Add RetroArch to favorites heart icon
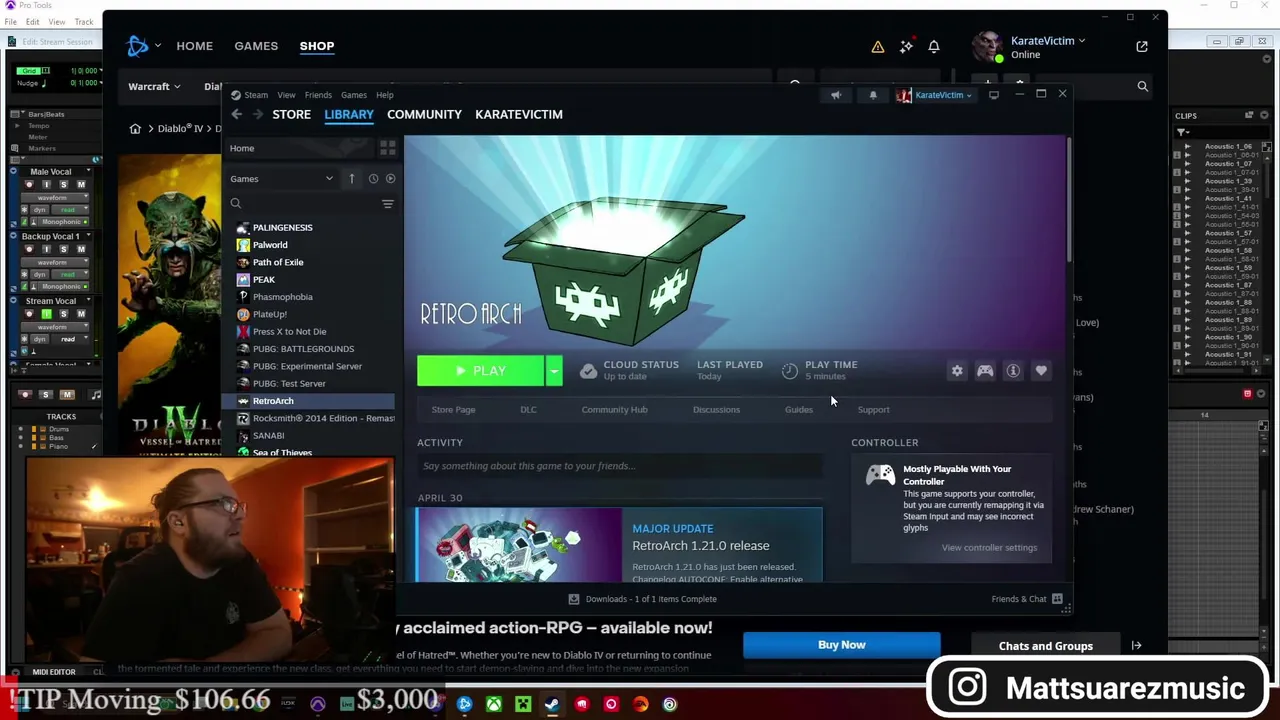The width and height of the screenshot is (1280, 720). click(x=1041, y=371)
